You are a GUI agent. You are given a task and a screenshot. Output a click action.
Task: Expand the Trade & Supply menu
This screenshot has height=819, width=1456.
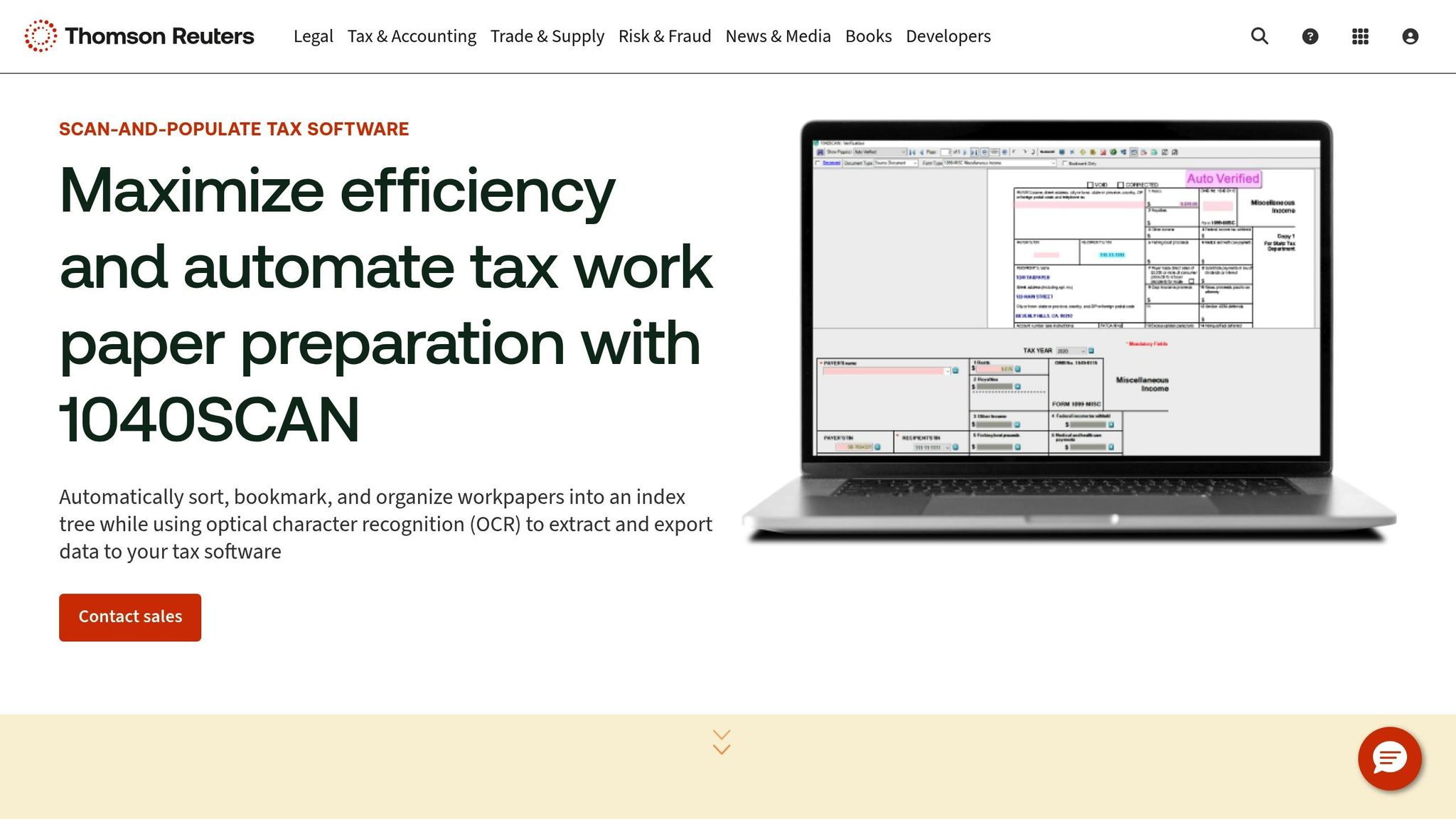[547, 36]
